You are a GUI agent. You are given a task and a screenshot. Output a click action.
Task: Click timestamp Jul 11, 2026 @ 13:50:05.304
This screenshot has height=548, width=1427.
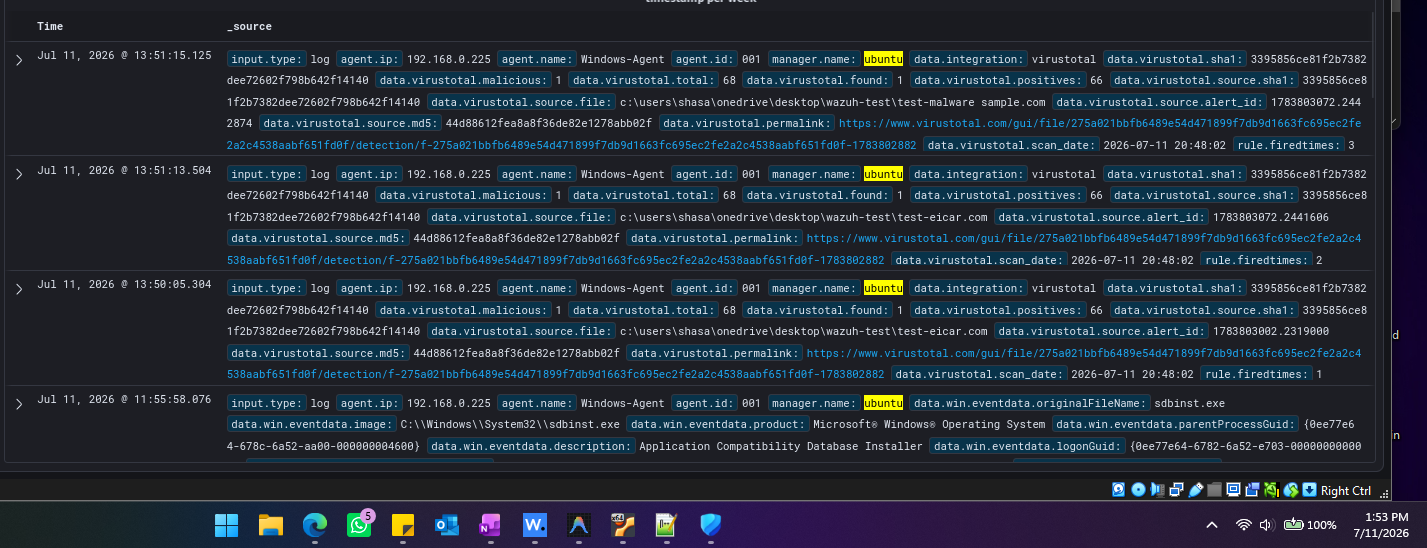124,284
